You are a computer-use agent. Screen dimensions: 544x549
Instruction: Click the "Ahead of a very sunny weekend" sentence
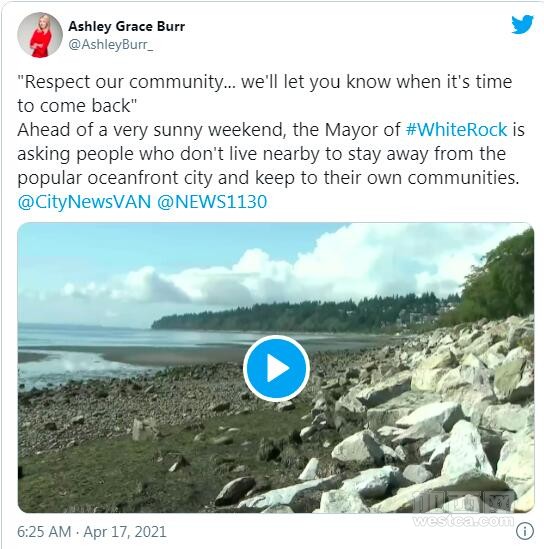coord(151,130)
